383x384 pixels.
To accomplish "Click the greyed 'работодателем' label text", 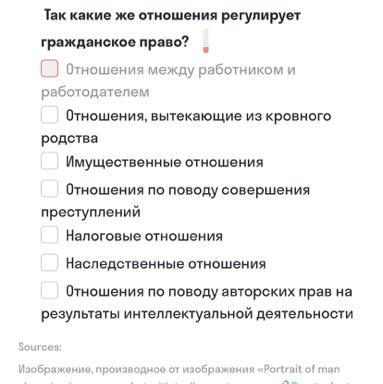I will click(95, 92).
